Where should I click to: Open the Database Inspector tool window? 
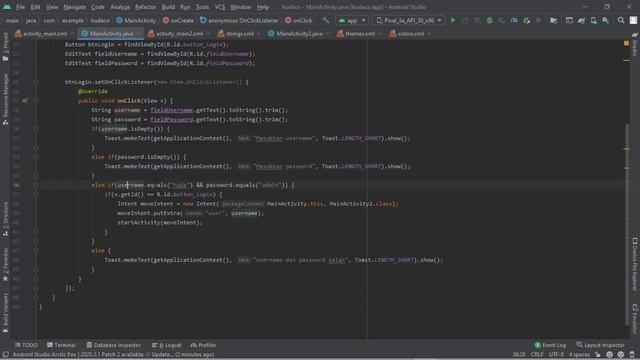pyautogui.click(x=113, y=345)
